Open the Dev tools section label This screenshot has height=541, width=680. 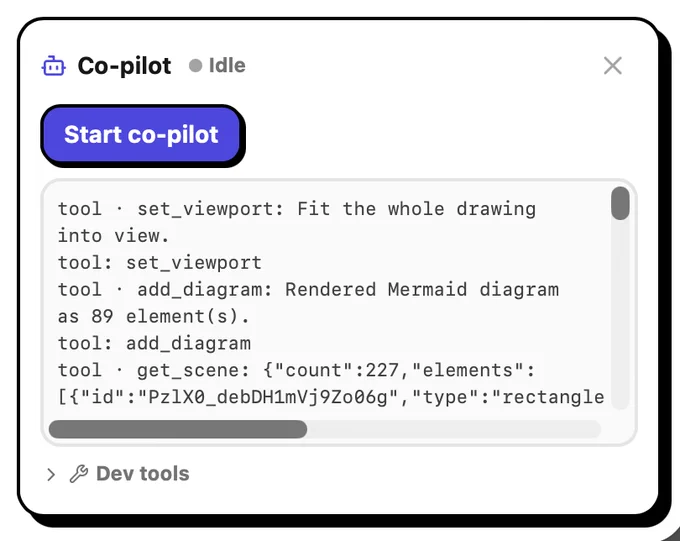tap(143, 473)
